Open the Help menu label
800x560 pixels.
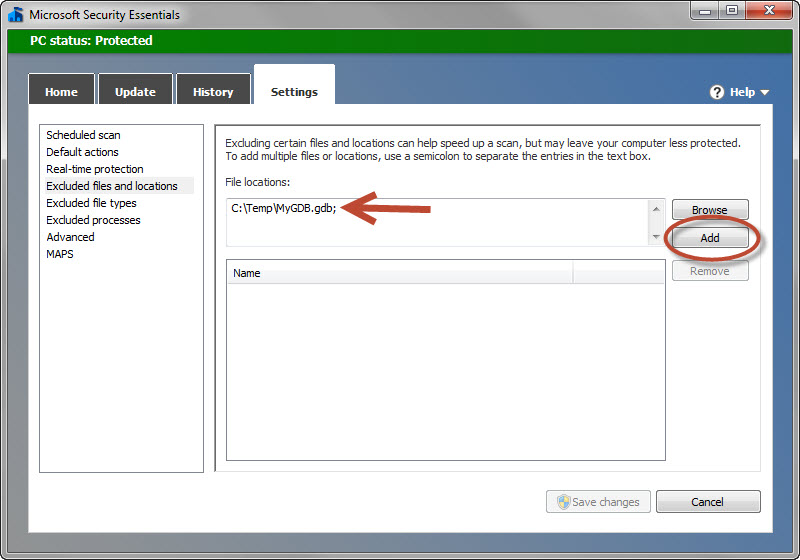pyautogui.click(x=742, y=92)
